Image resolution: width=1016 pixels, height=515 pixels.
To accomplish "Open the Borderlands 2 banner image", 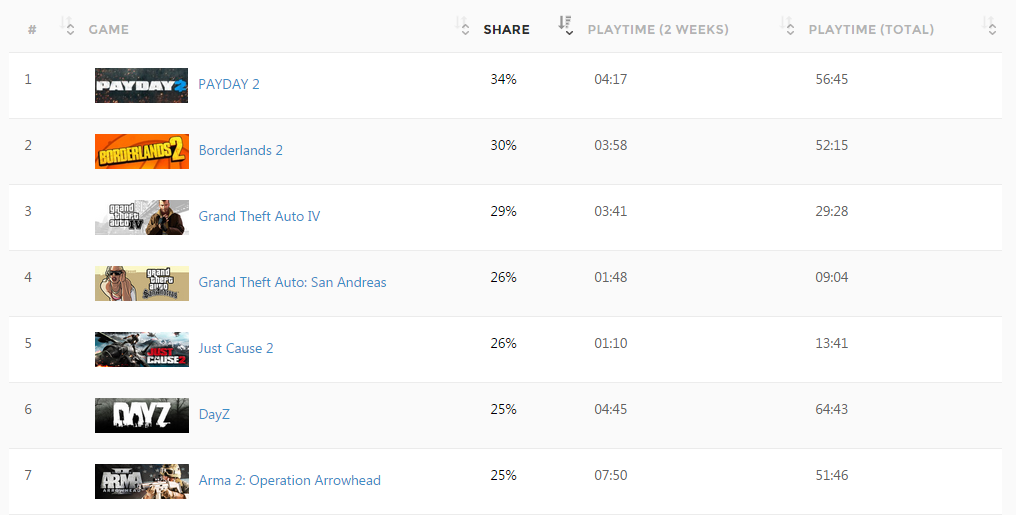I will (x=141, y=151).
